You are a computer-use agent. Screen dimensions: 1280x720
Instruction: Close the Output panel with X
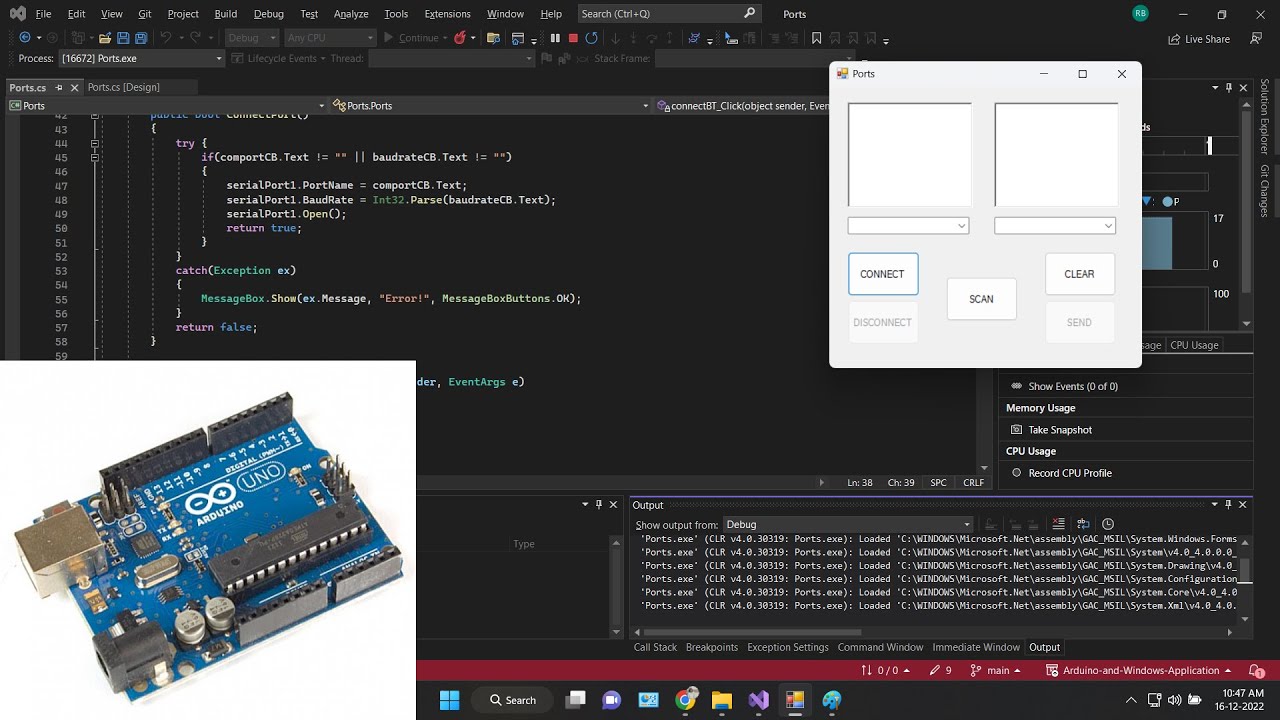click(x=1244, y=504)
